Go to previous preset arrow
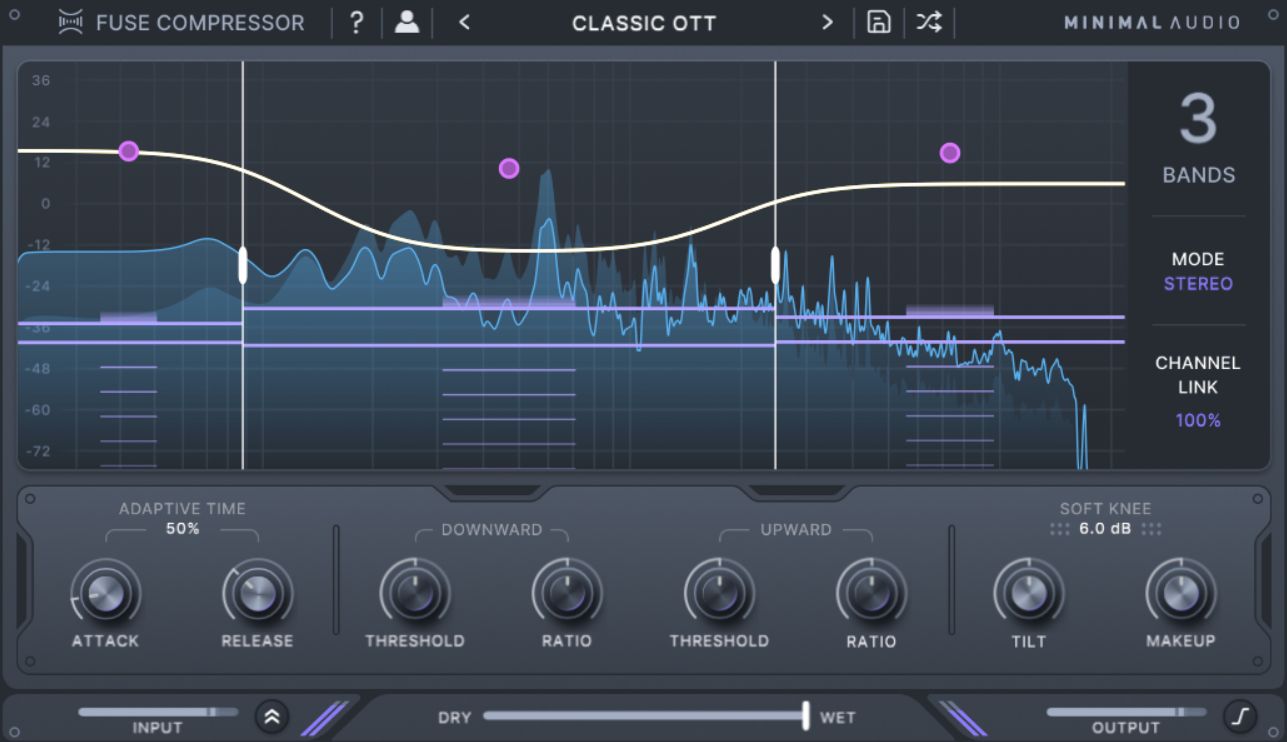 click(x=464, y=22)
